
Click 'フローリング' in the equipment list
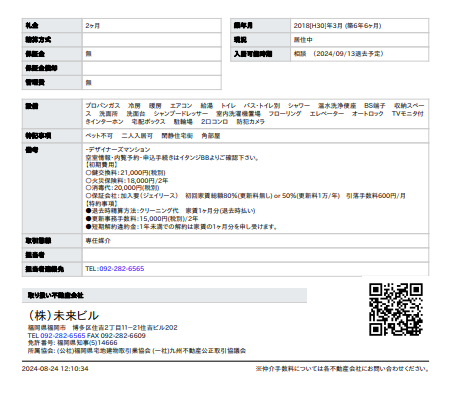tap(285, 114)
